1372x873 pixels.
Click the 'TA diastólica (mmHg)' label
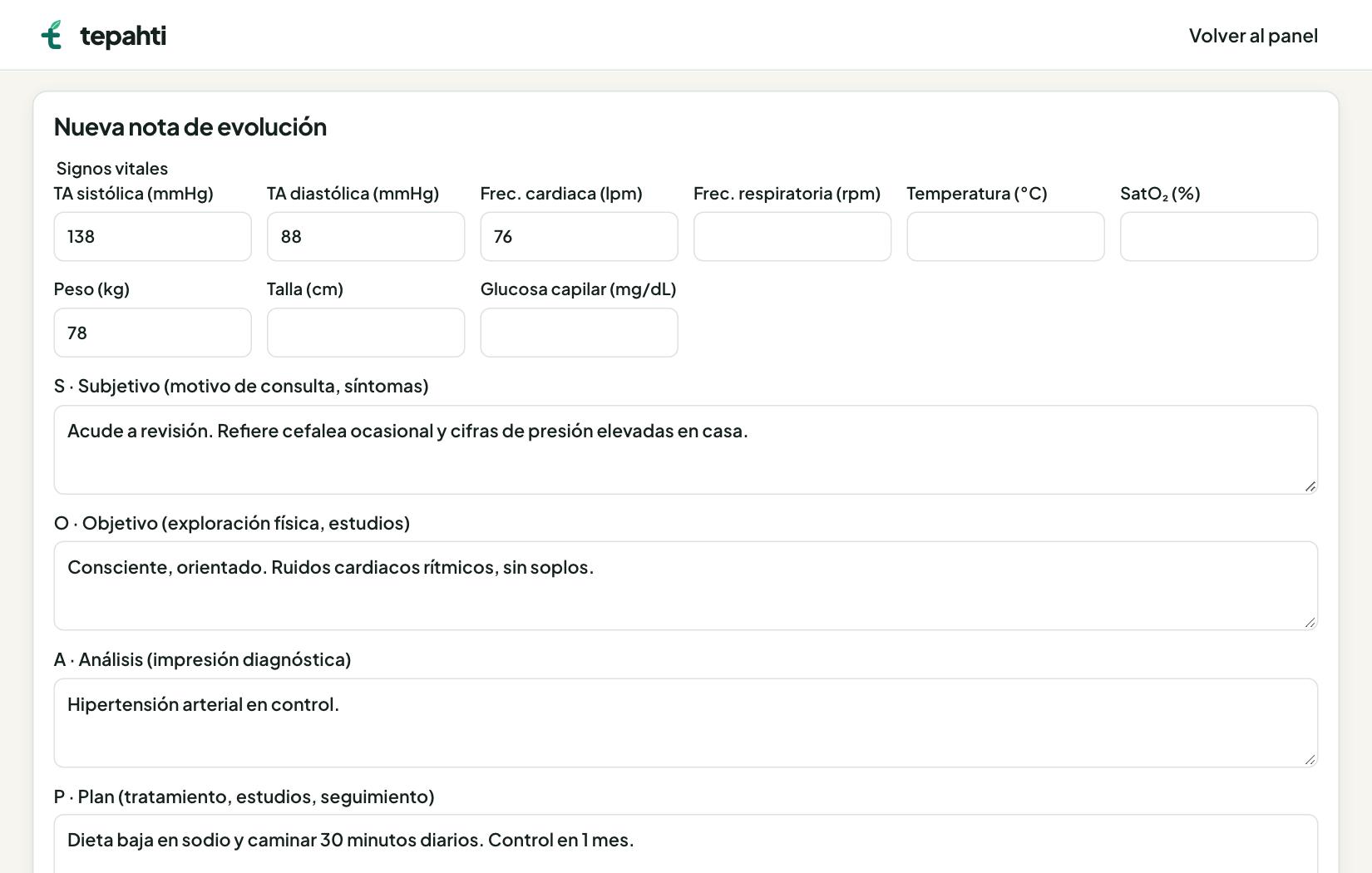coord(353,194)
